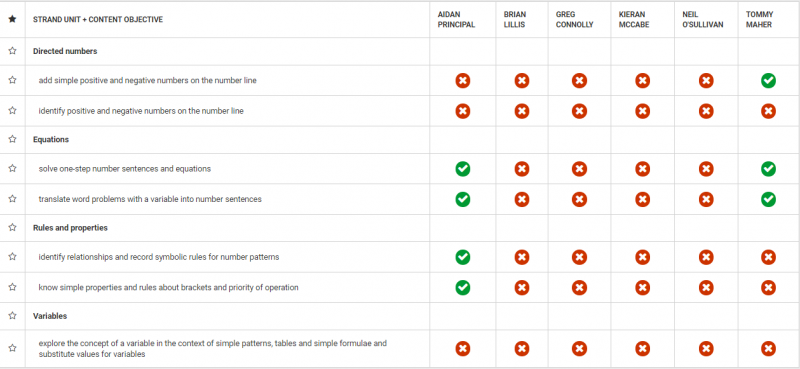
Task: Click Kieran McCabe's red cross for brackets and priority
Action: click(642, 288)
